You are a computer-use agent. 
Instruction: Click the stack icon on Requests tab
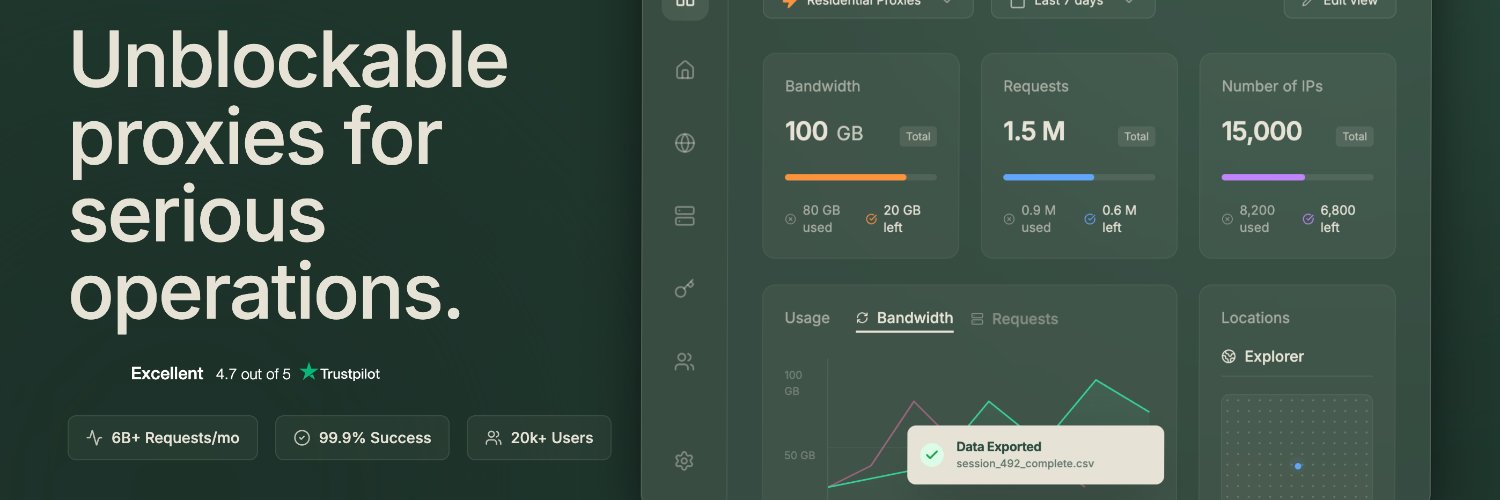[978, 318]
